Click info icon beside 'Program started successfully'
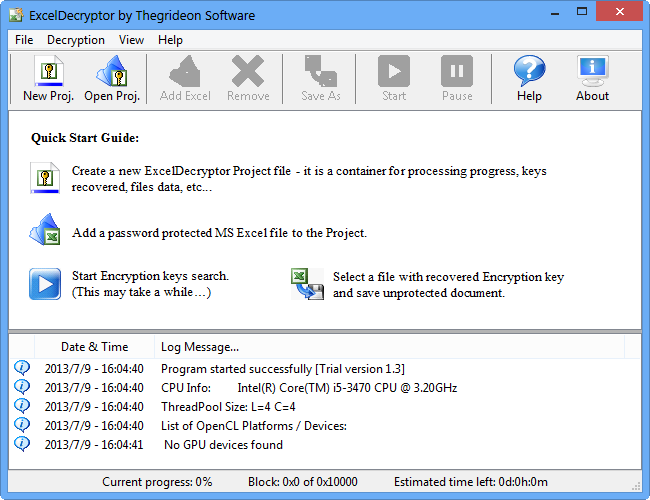Viewport: 650px width, 500px height. click(22, 367)
